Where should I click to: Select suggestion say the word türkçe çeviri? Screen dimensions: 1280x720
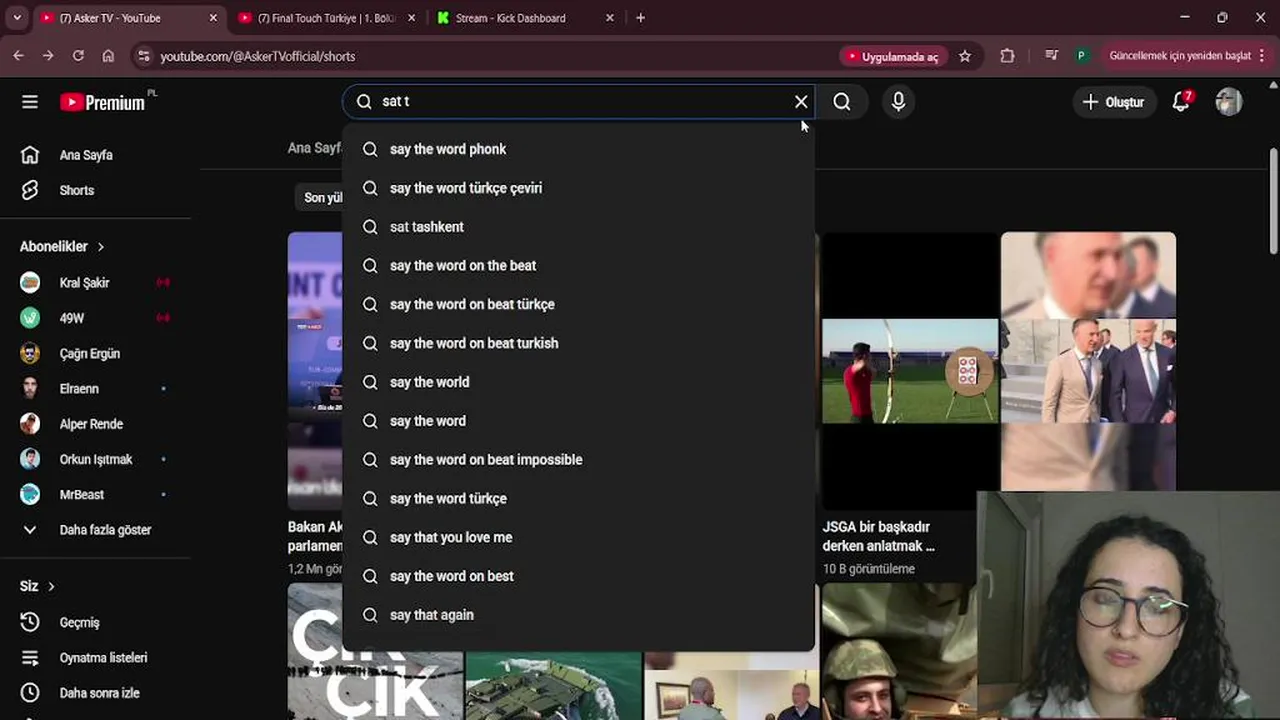(x=578, y=188)
